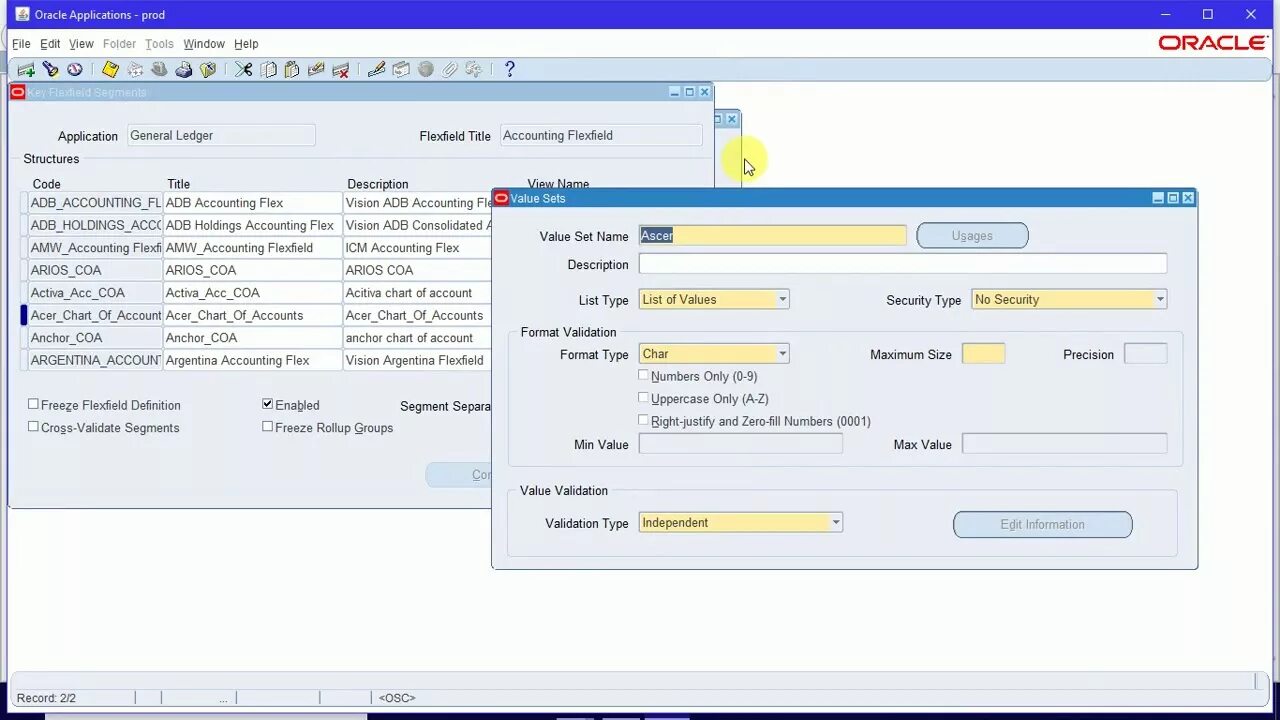Image resolution: width=1280 pixels, height=720 pixels.
Task: Click the Max Value field
Action: [1064, 444]
